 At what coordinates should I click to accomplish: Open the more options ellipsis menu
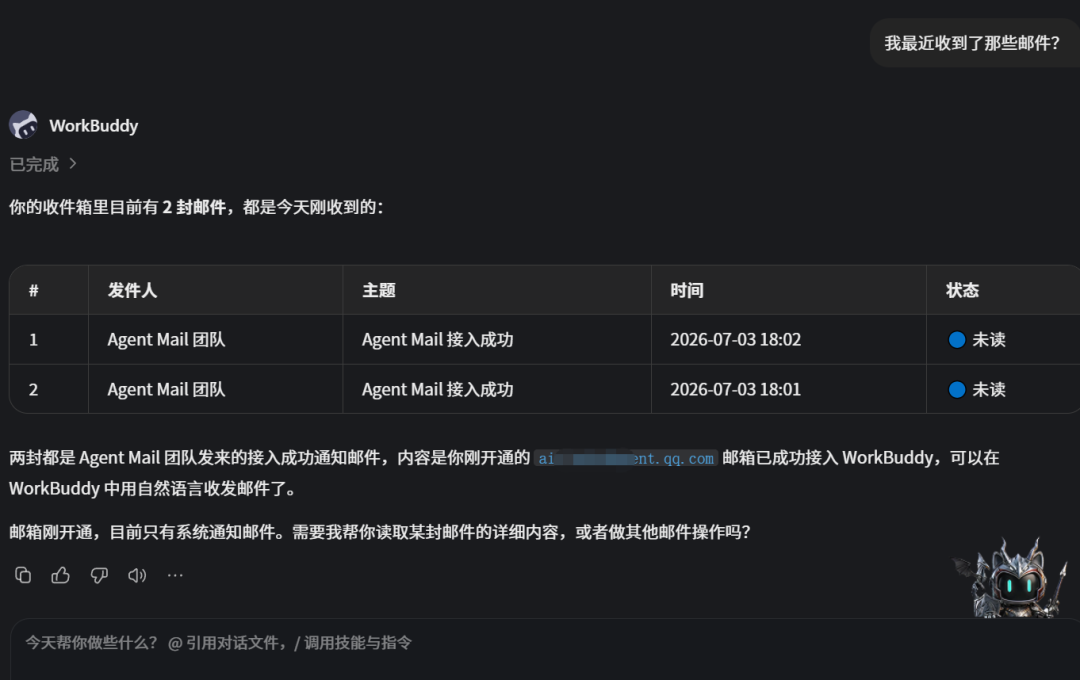pos(175,575)
